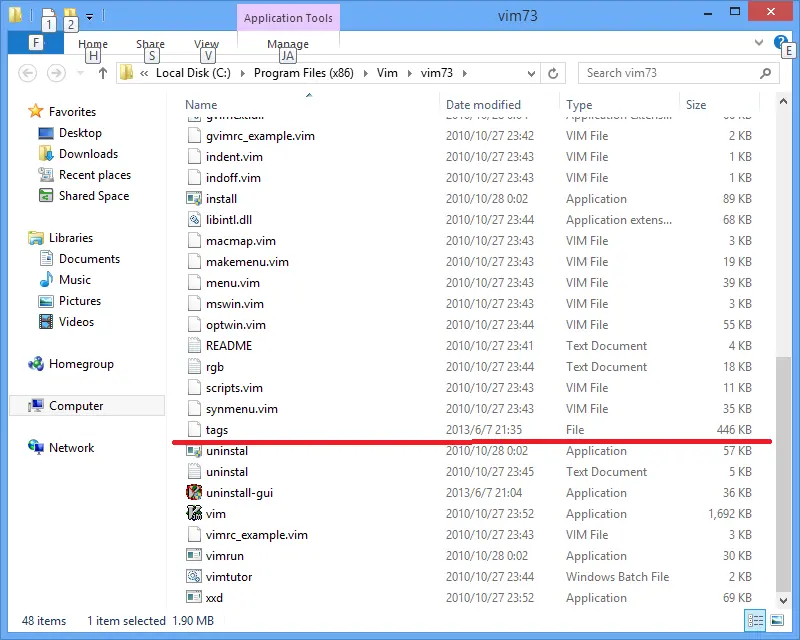Image resolution: width=800 pixels, height=640 pixels.
Task: Select the uninstall-gui application icon
Action: (194, 493)
